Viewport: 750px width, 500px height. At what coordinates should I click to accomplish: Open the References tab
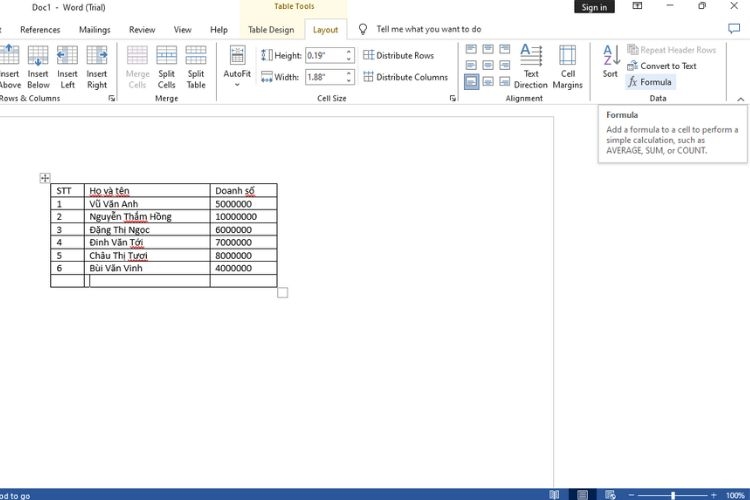pyautogui.click(x=40, y=30)
